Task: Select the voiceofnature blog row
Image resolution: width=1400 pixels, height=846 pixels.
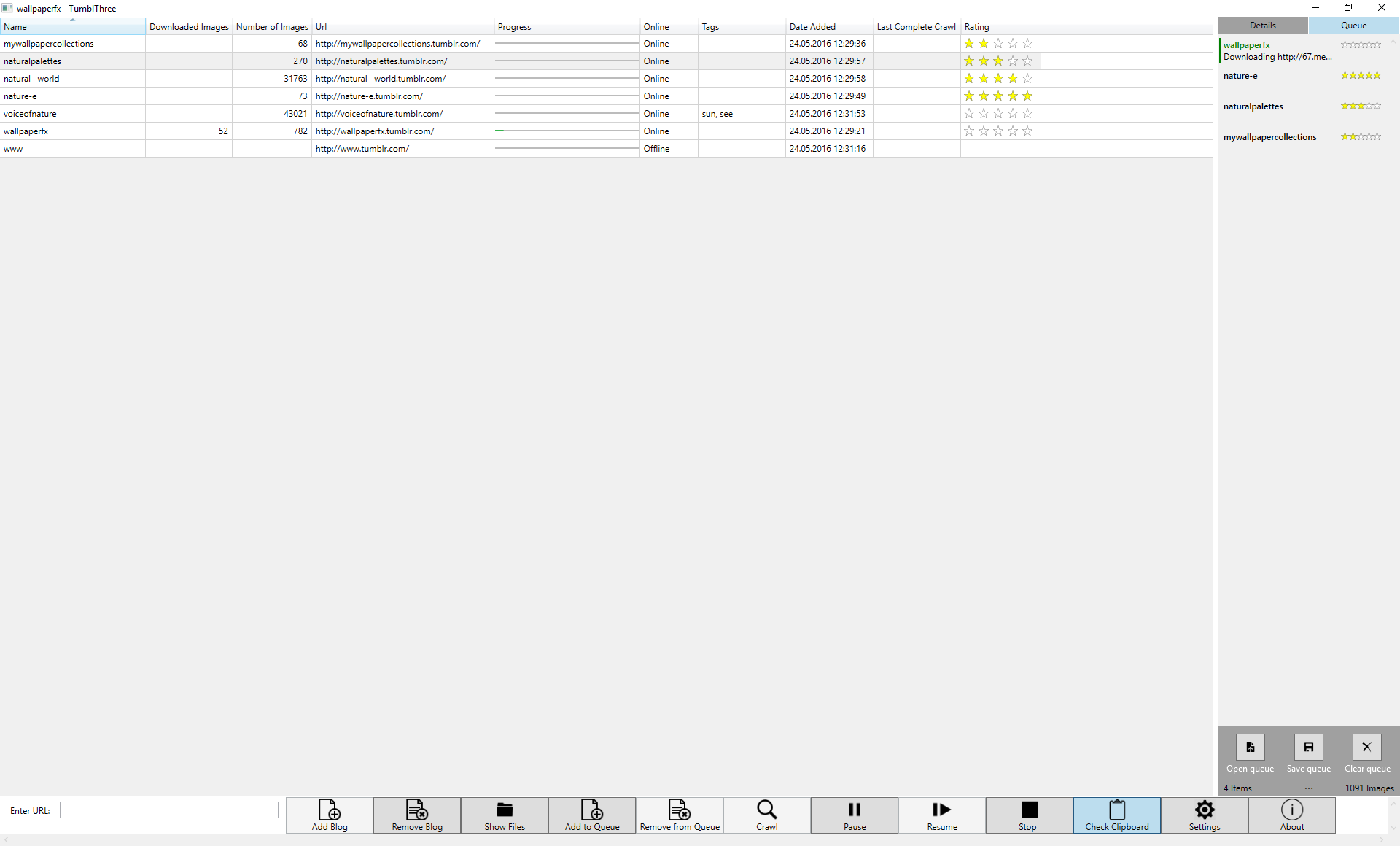Action: click(x=607, y=114)
